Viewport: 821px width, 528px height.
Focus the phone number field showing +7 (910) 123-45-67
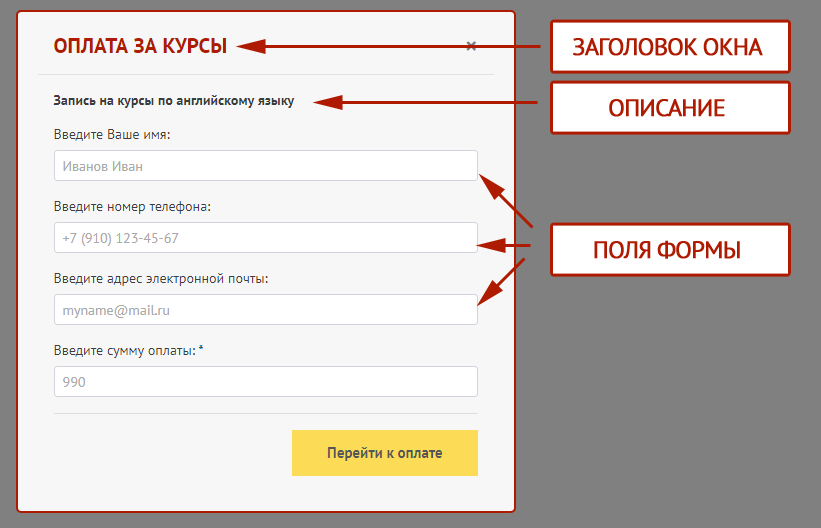pyautogui.click(x=265, y=238)
